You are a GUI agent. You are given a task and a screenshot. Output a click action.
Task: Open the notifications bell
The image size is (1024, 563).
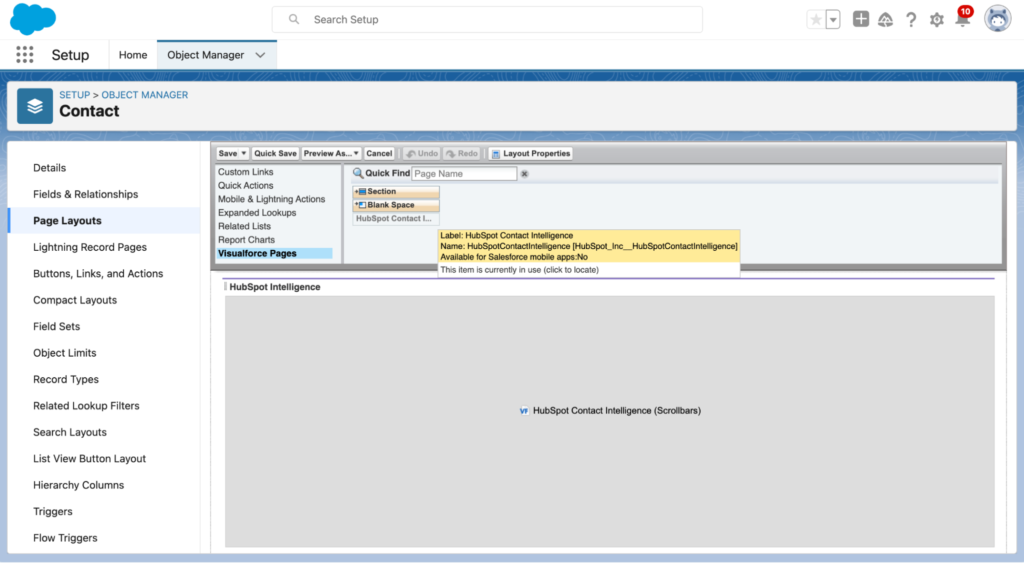(963, 18)
